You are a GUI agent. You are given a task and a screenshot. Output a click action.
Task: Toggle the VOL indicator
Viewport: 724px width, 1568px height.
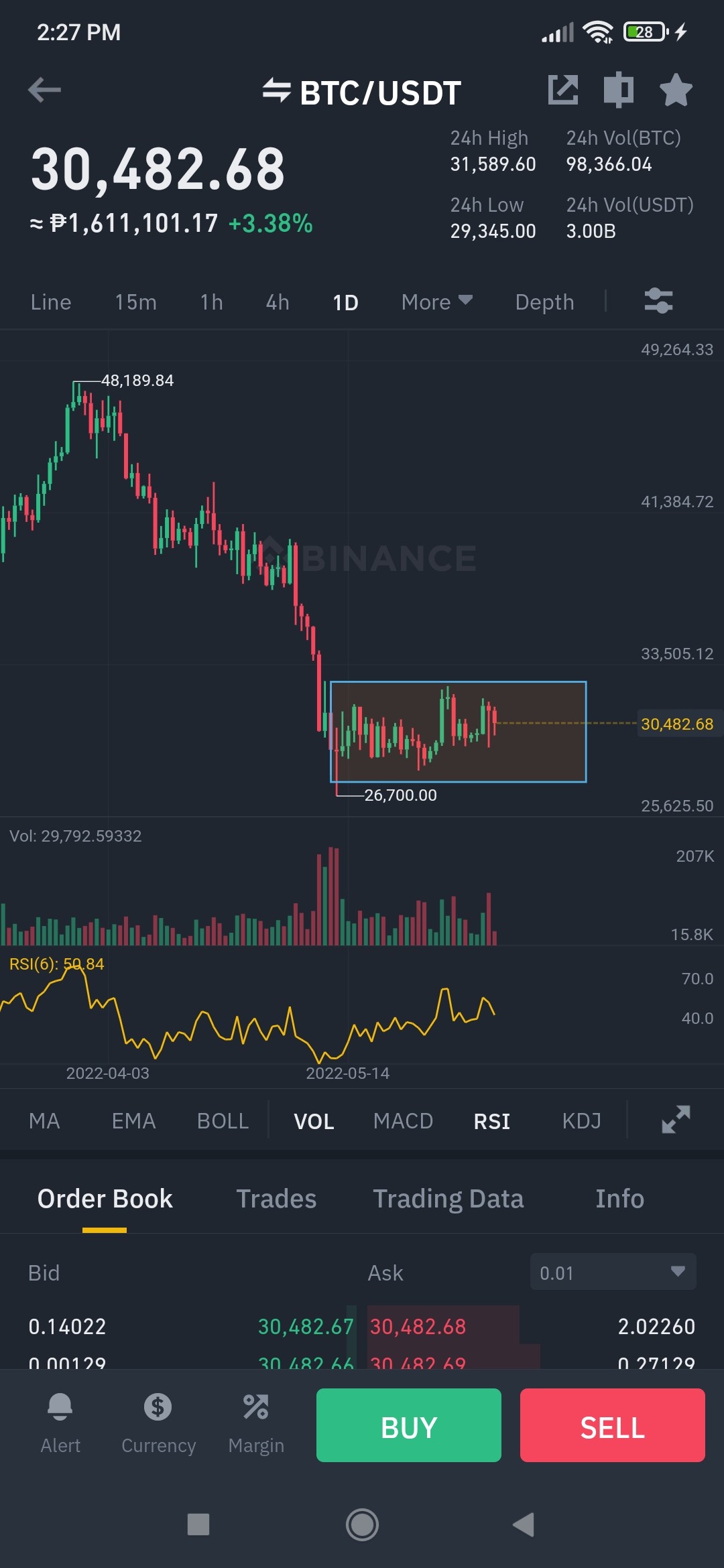click(314, 1121)
